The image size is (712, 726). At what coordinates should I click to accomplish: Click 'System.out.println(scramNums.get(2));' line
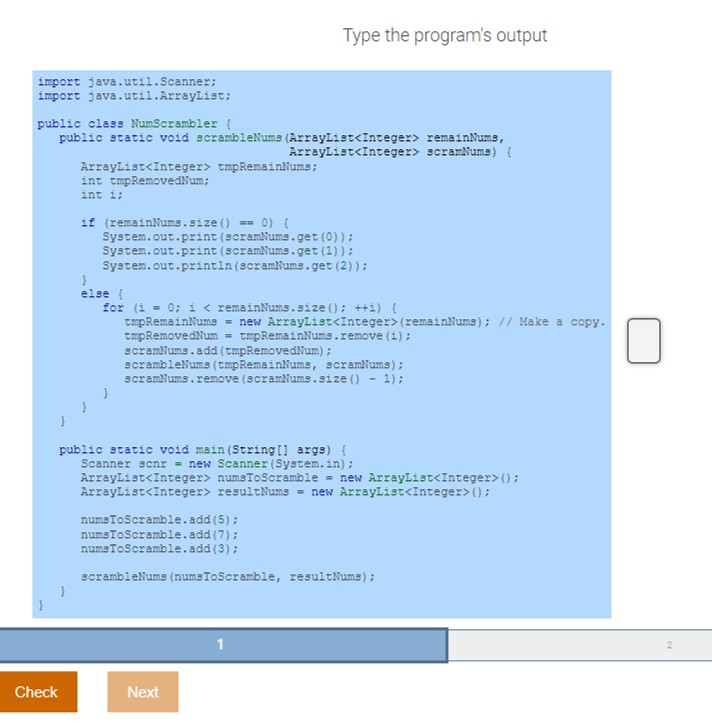tap(235, 266)
